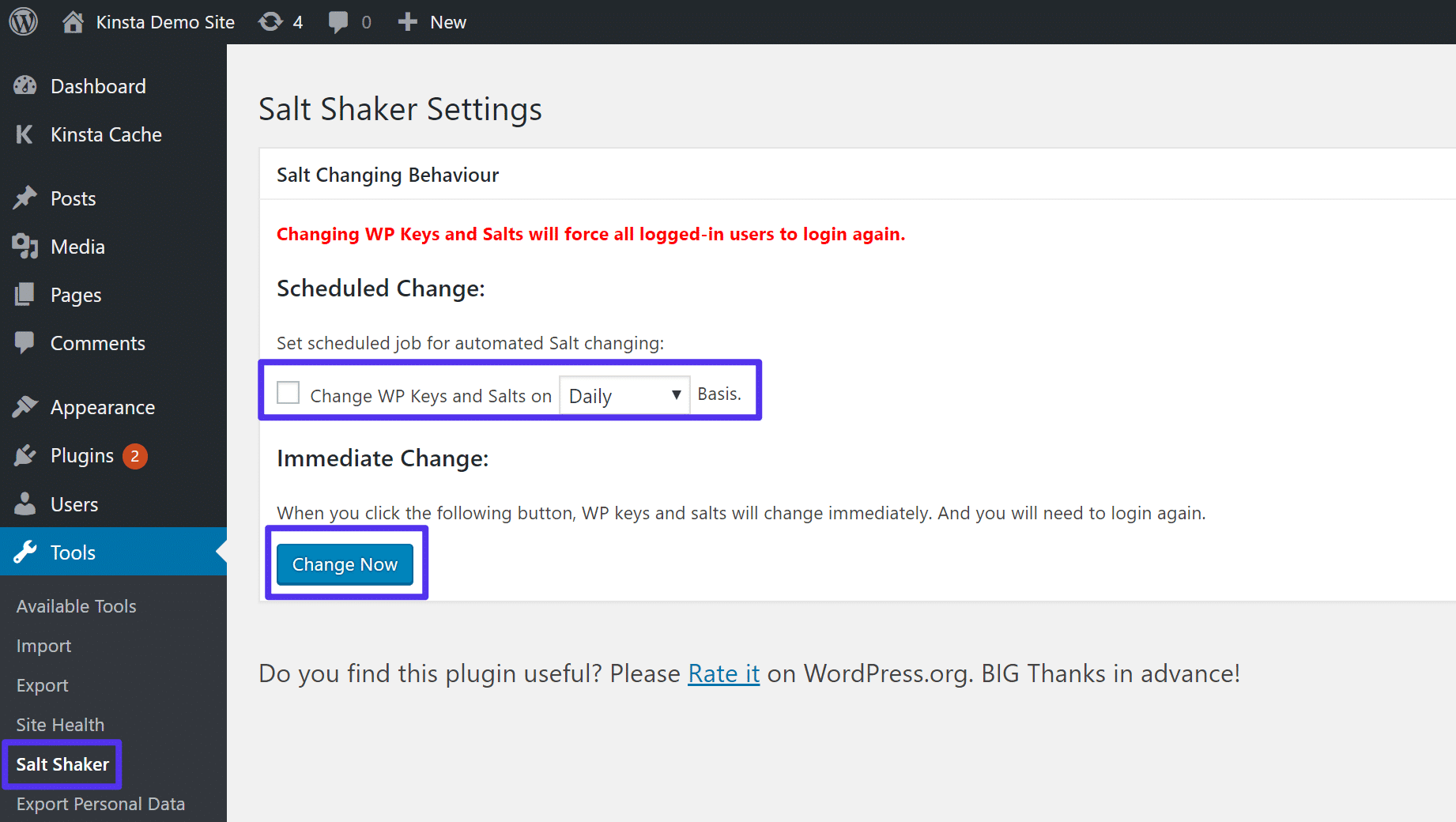Open Kinsta Demo Site via the home icon
The height and width of the screenshot is (822, 1456).
[74, 21]
